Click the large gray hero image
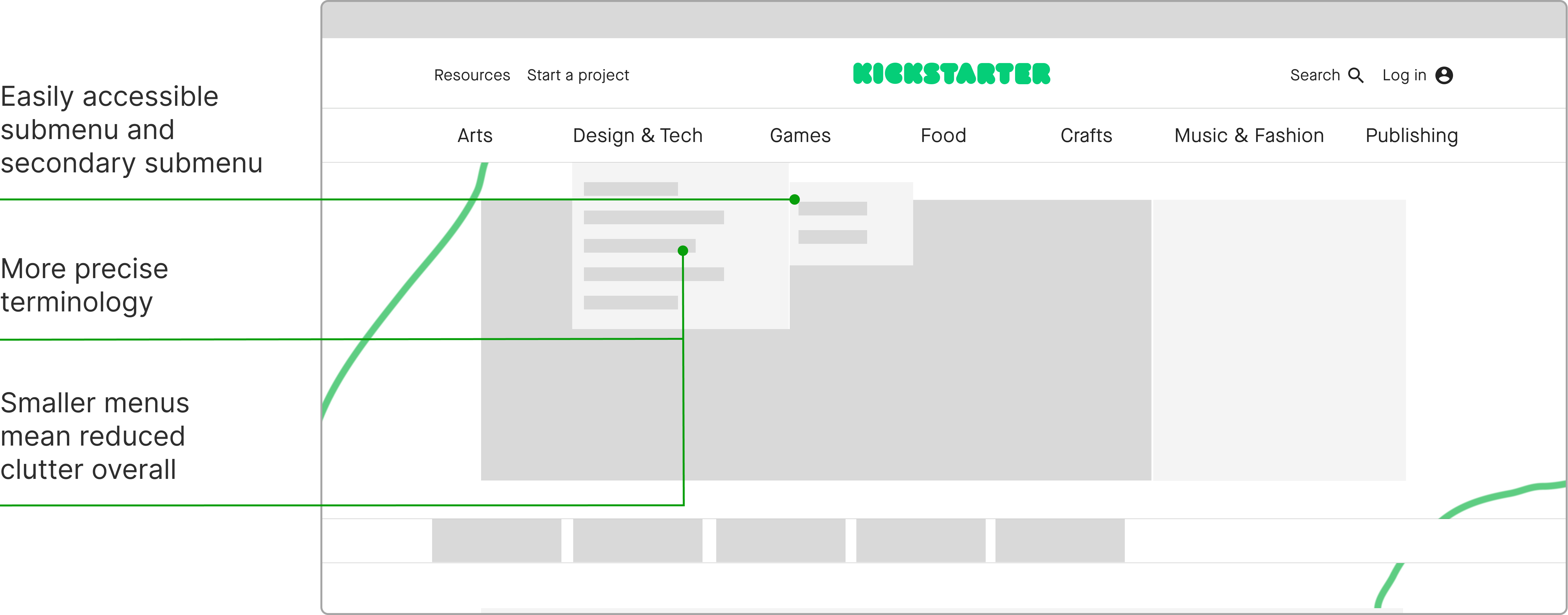 [974, 377]
